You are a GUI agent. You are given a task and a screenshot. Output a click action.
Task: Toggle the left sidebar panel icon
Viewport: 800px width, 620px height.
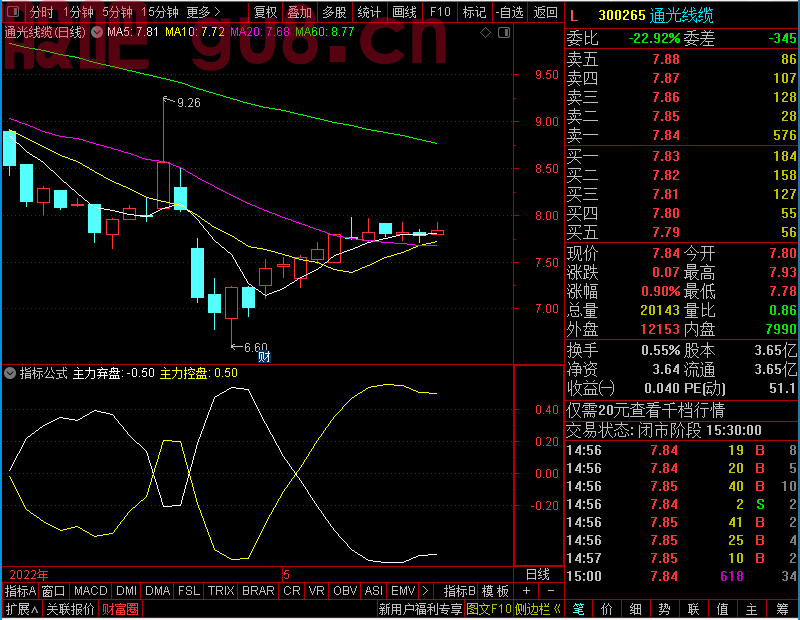click(13, 11)
